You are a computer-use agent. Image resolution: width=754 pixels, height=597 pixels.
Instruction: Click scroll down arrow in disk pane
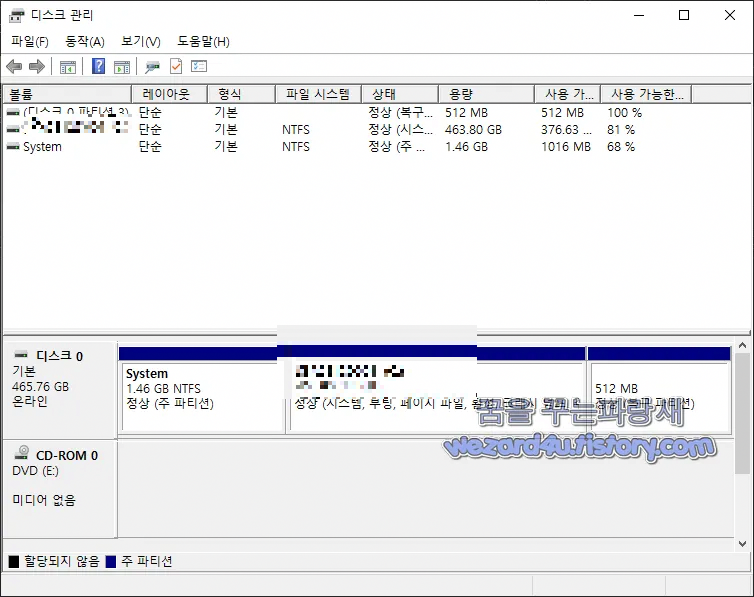742,544
